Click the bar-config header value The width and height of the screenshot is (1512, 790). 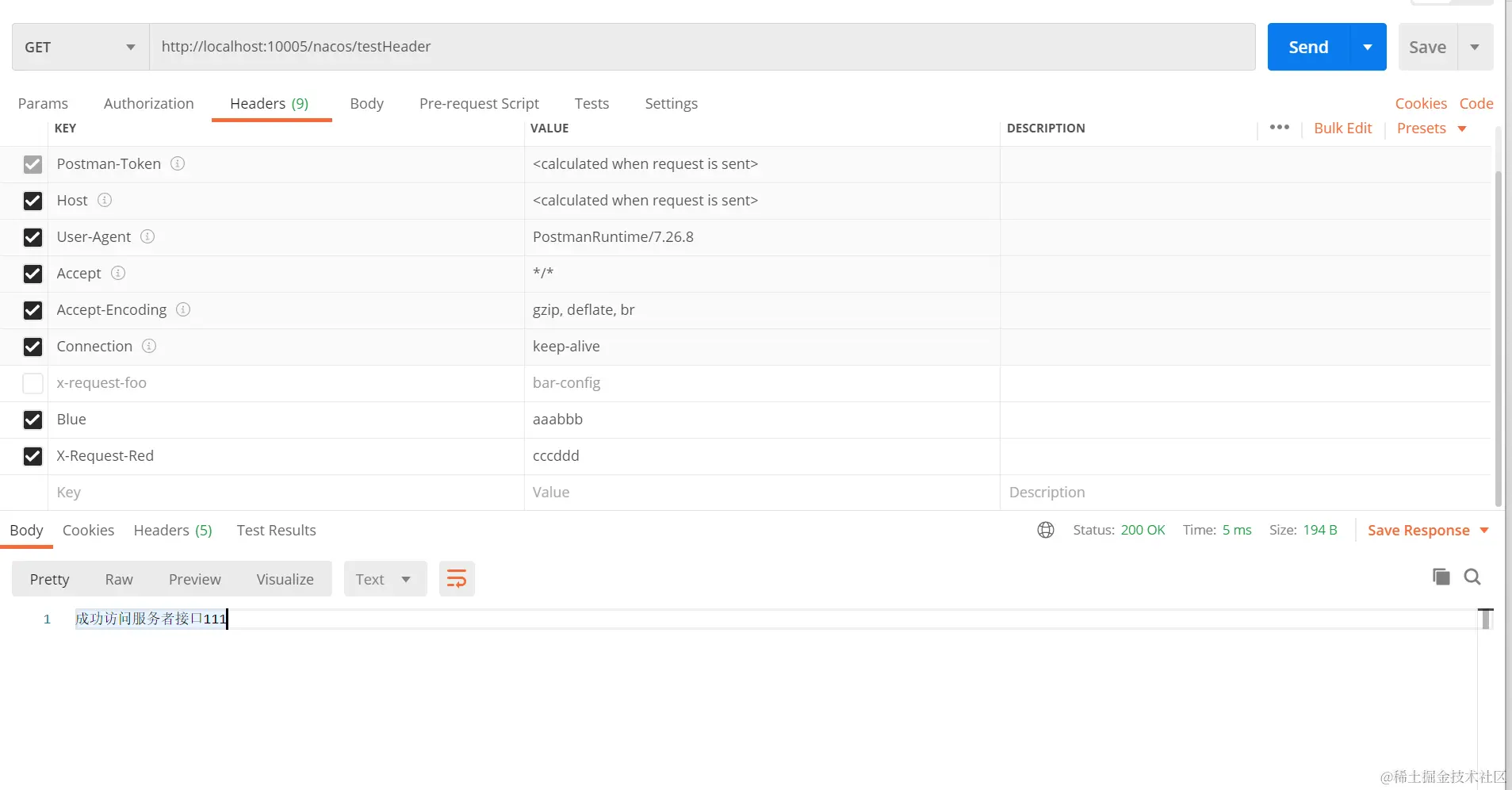761,382
